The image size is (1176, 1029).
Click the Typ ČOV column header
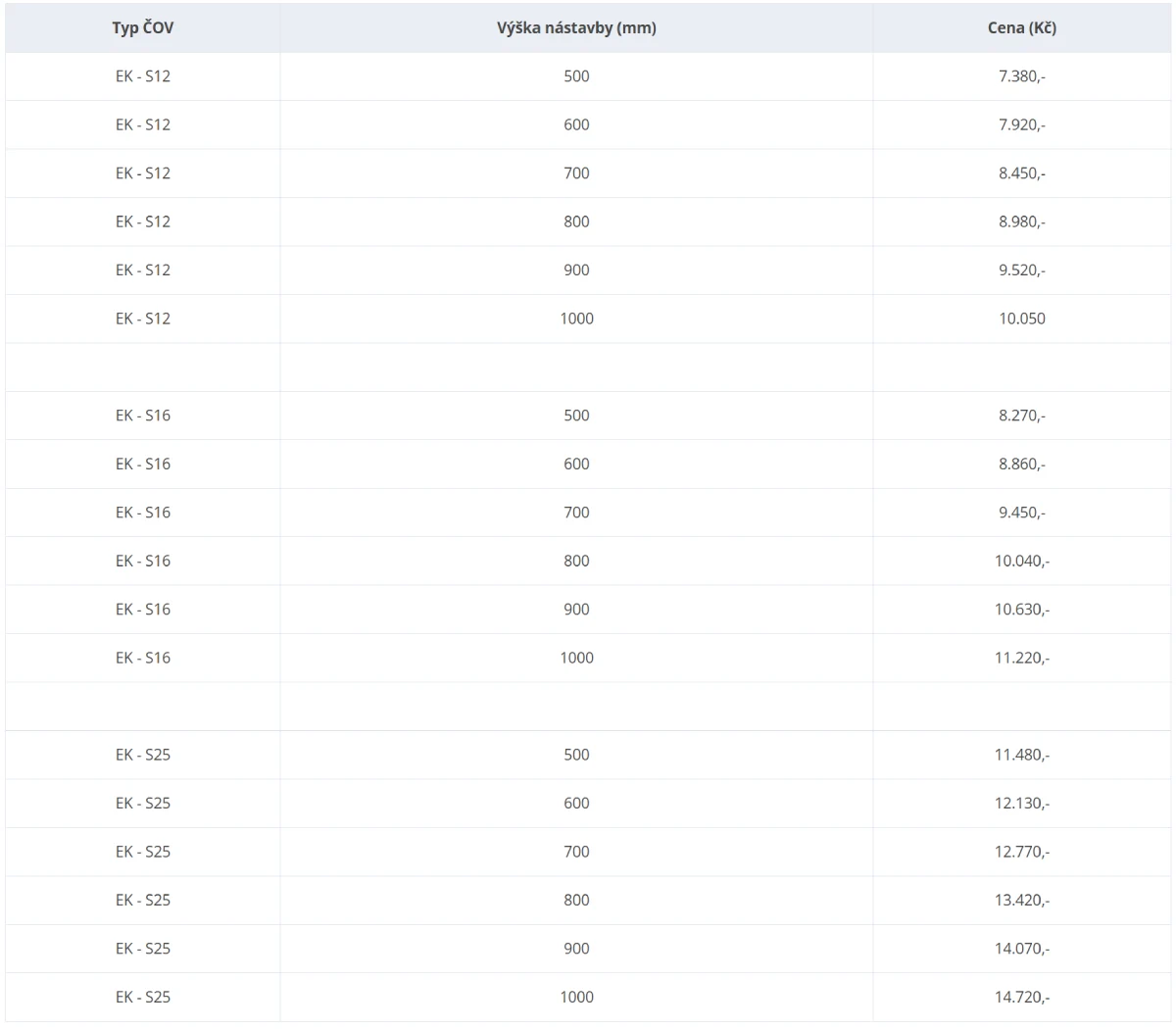coord(143,27)
